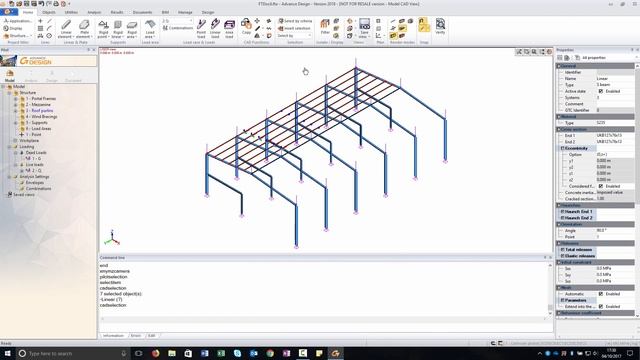
Task: Open the BIM ribbon tab
Action: click(x=165, y=12)
